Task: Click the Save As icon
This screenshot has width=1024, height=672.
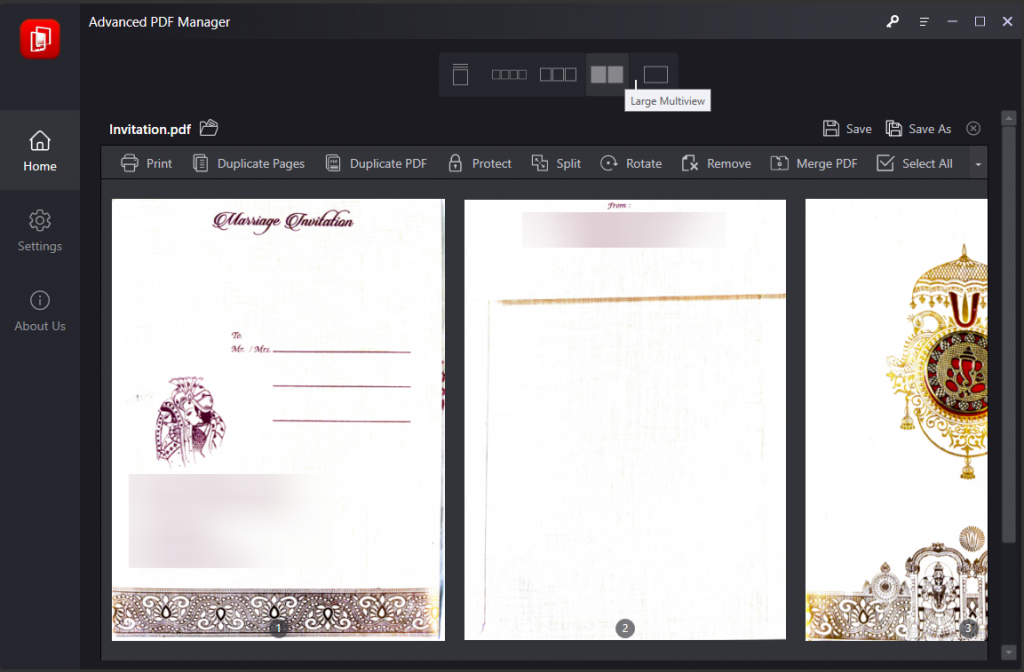Action: click(918, 128)
